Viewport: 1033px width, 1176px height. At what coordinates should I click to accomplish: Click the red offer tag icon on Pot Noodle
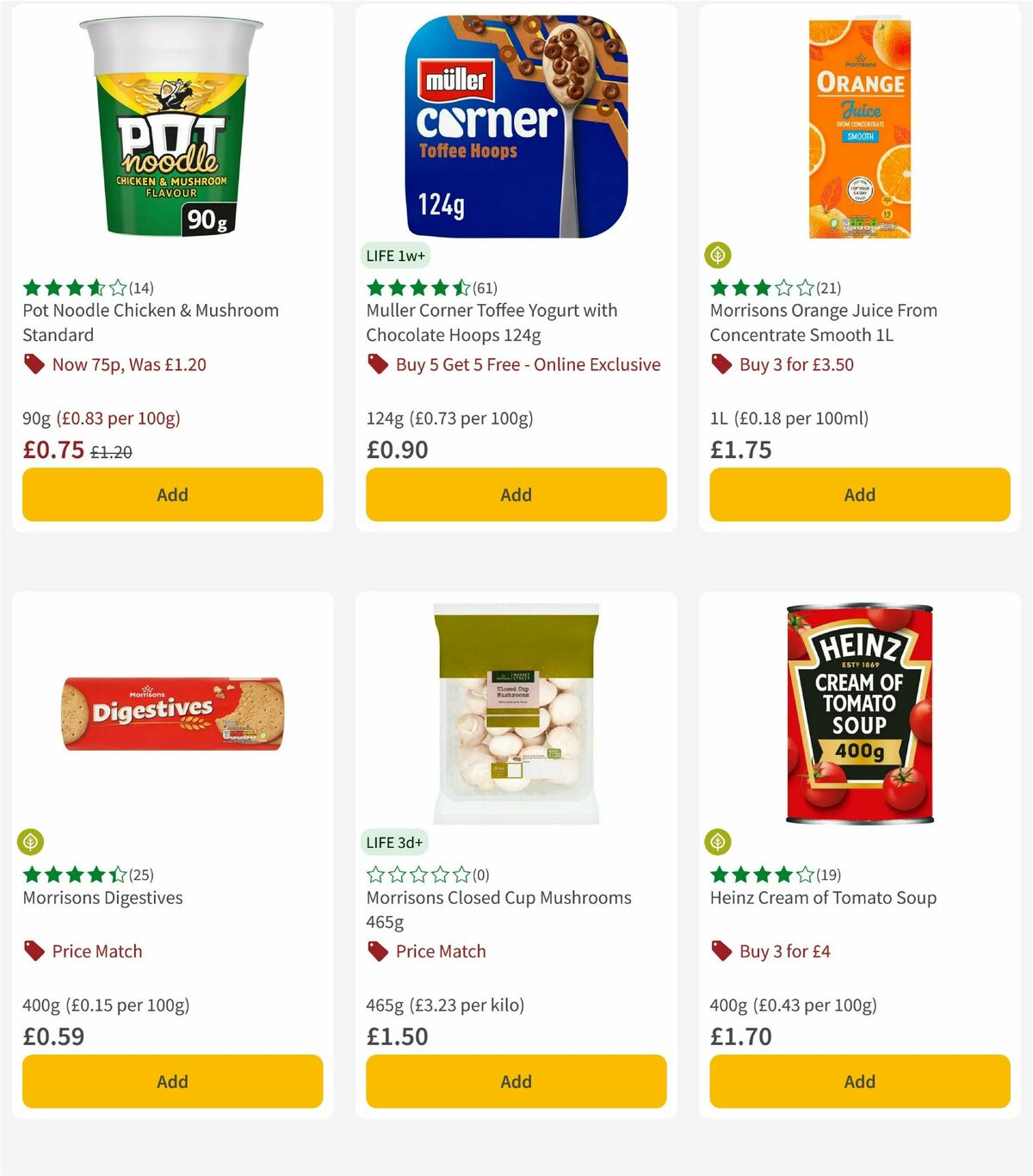click(34, 364)
